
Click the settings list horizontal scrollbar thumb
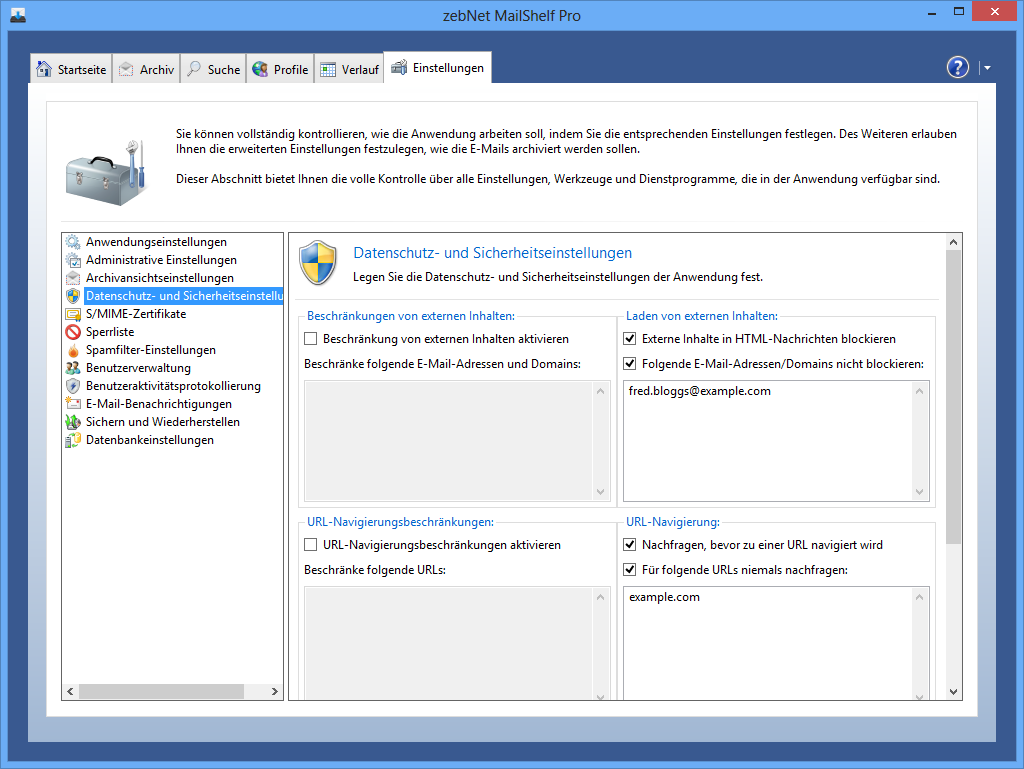[x=161, y=691]
